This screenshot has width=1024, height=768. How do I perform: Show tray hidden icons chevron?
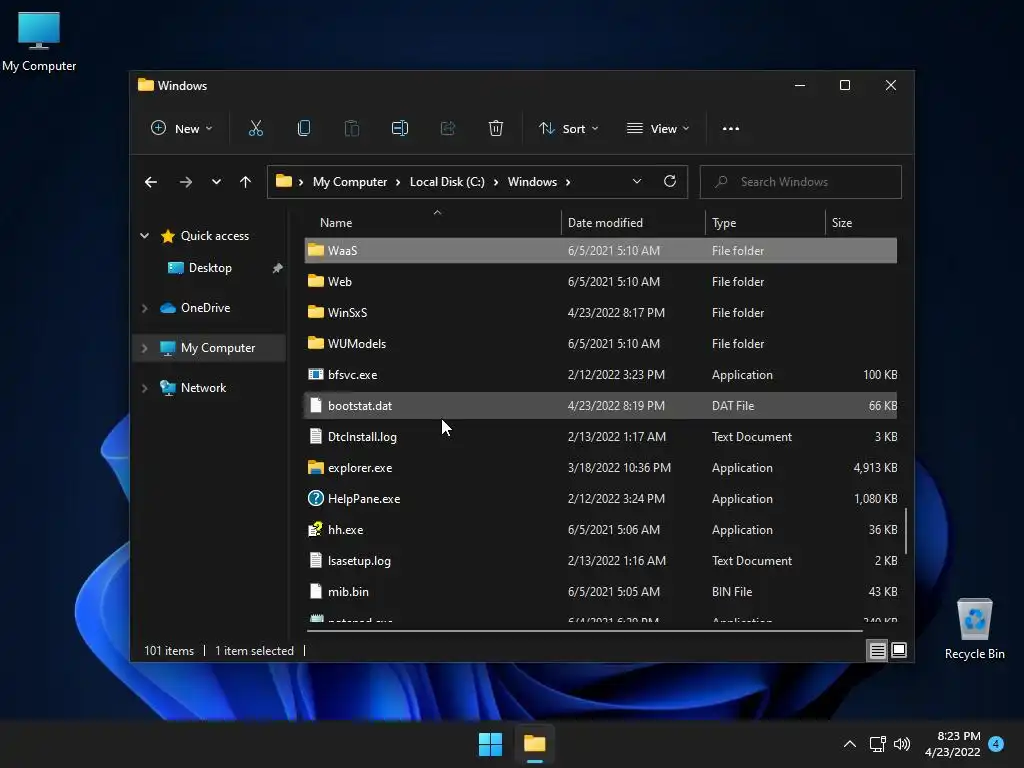click(850, 744)
